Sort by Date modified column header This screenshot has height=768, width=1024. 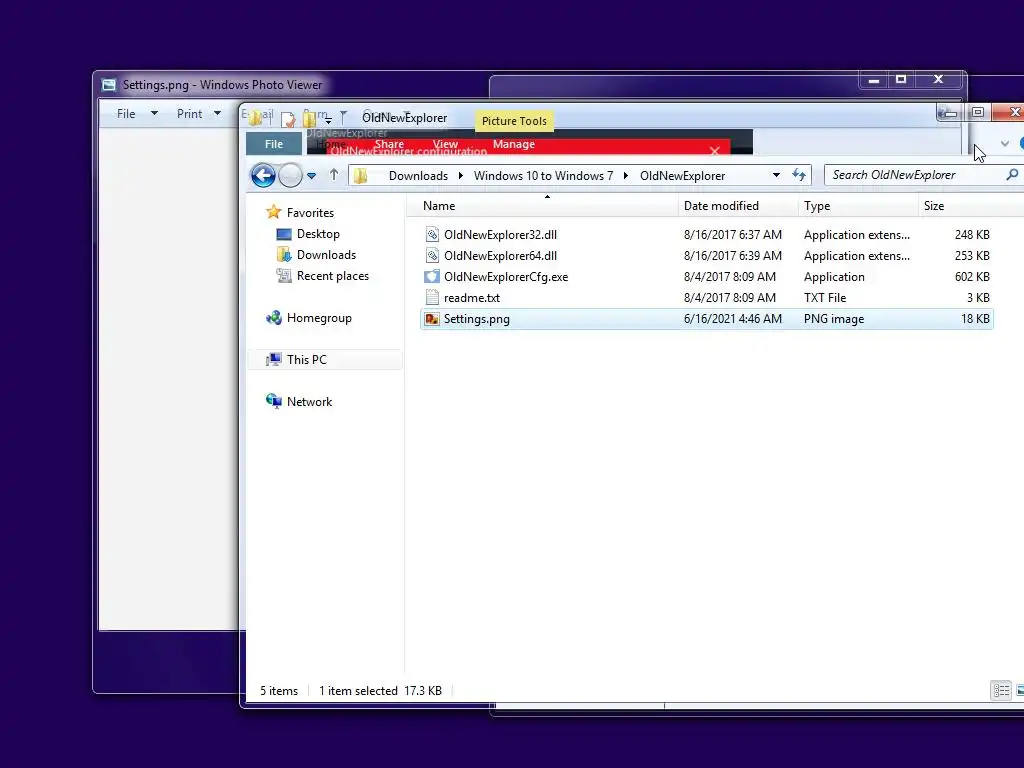(721, 206)
